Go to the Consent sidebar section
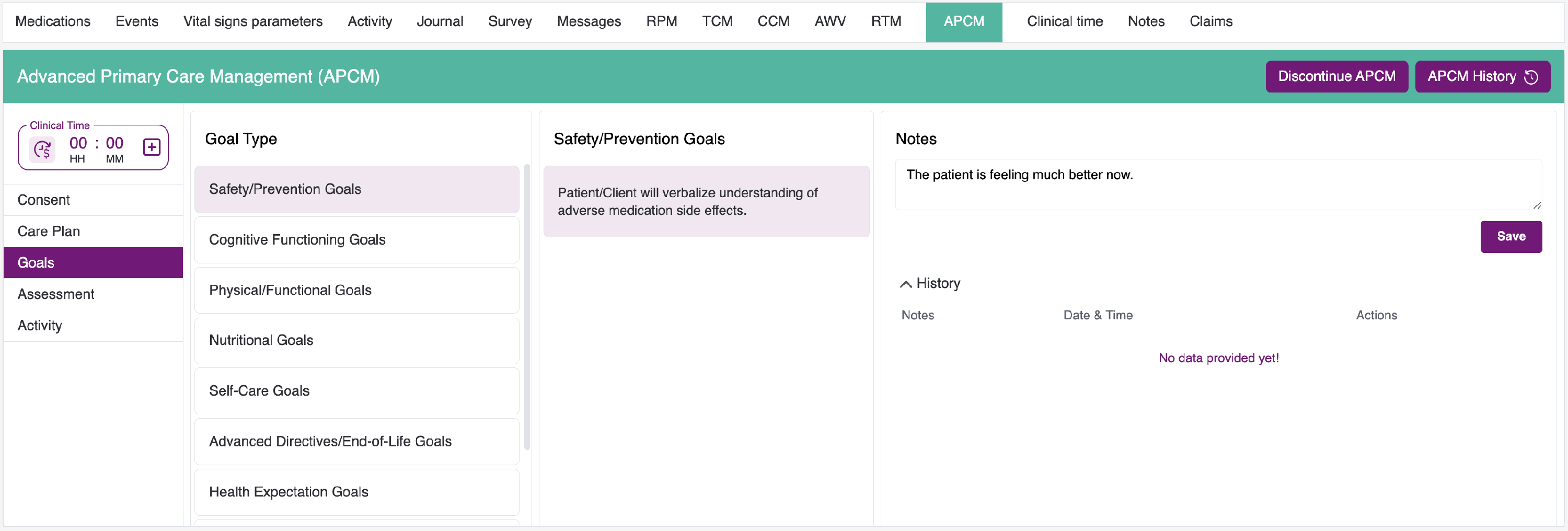The image size is (1568, 531). pyautogui.click(x=44, y=200)
